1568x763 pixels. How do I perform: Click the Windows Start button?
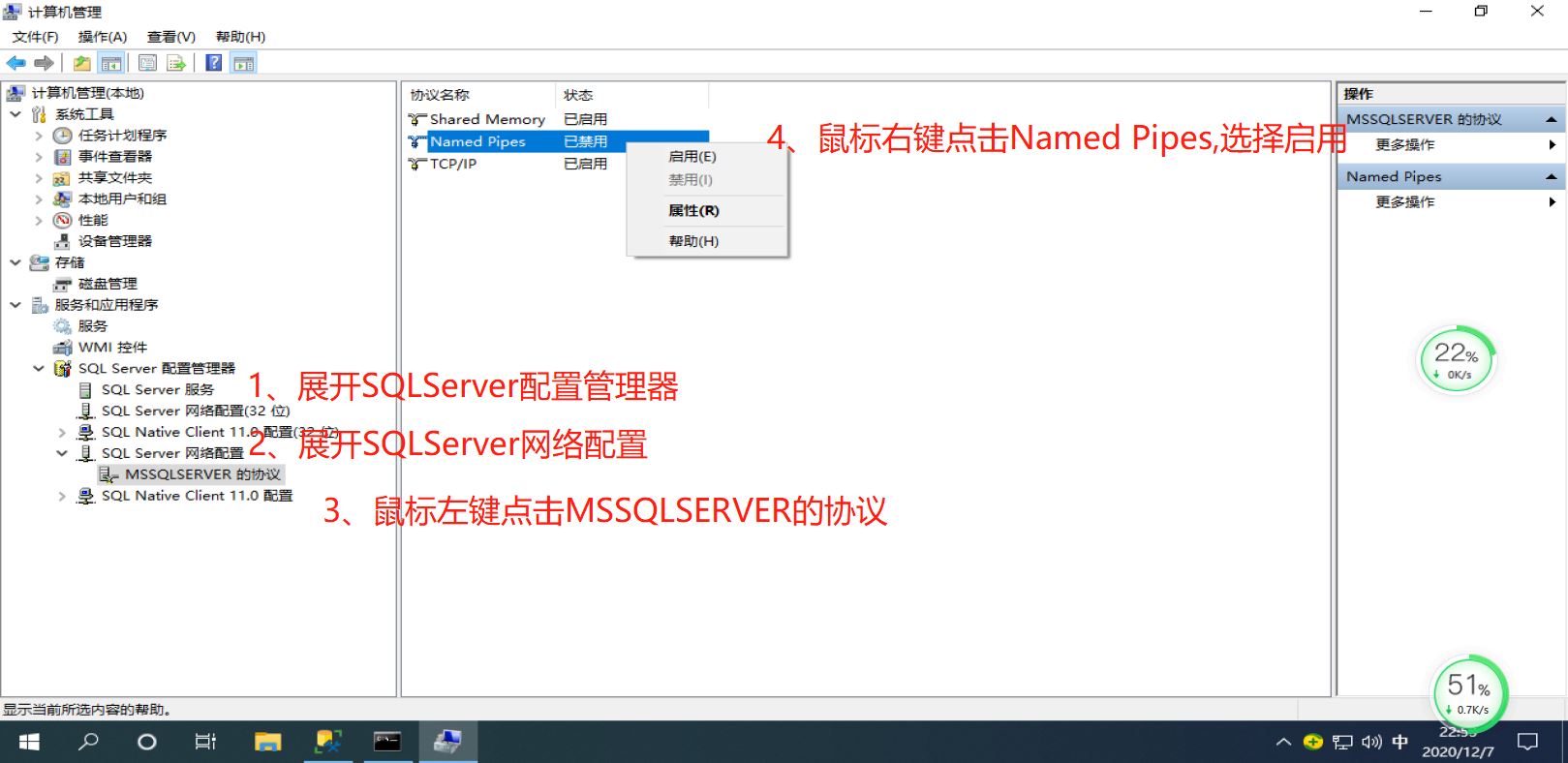pyautogui.click(x=29, y=742)
